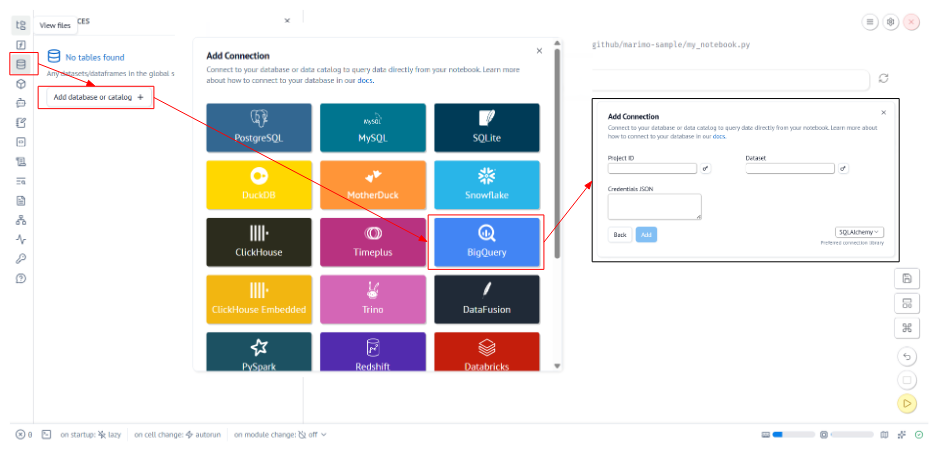932x458 pixels.
Task: Click the undo icon on right
Action: 907,356
